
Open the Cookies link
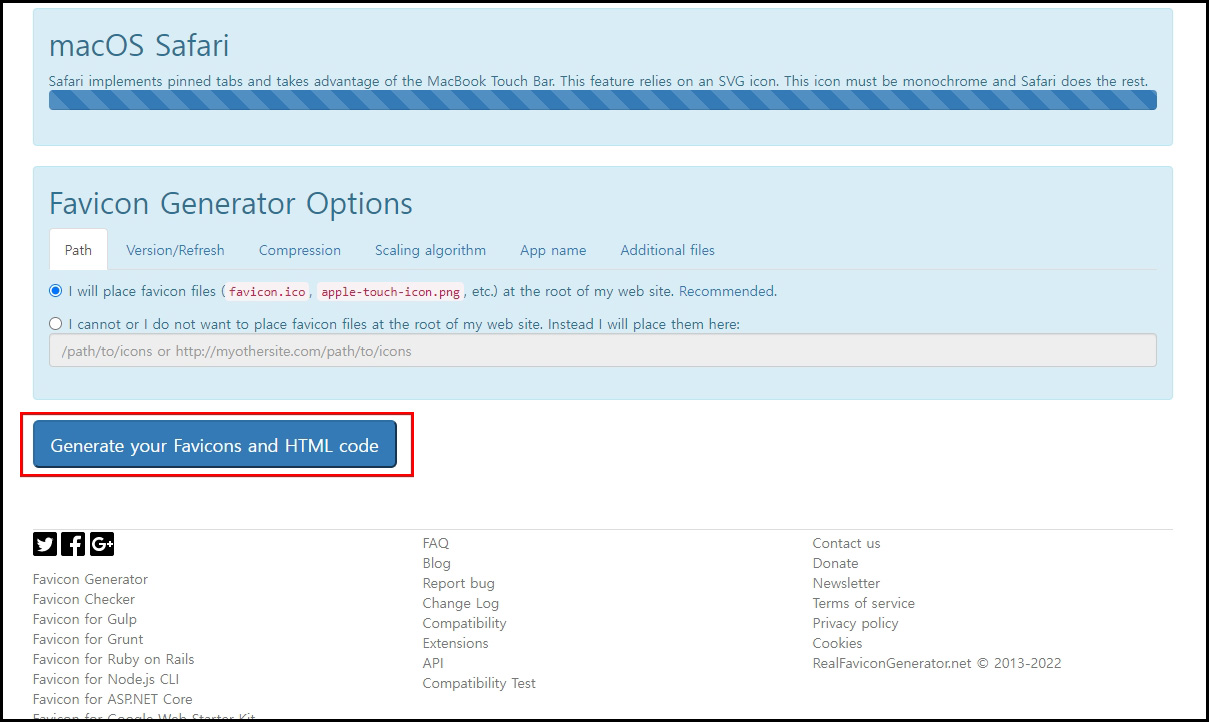[x=838, y=643]
